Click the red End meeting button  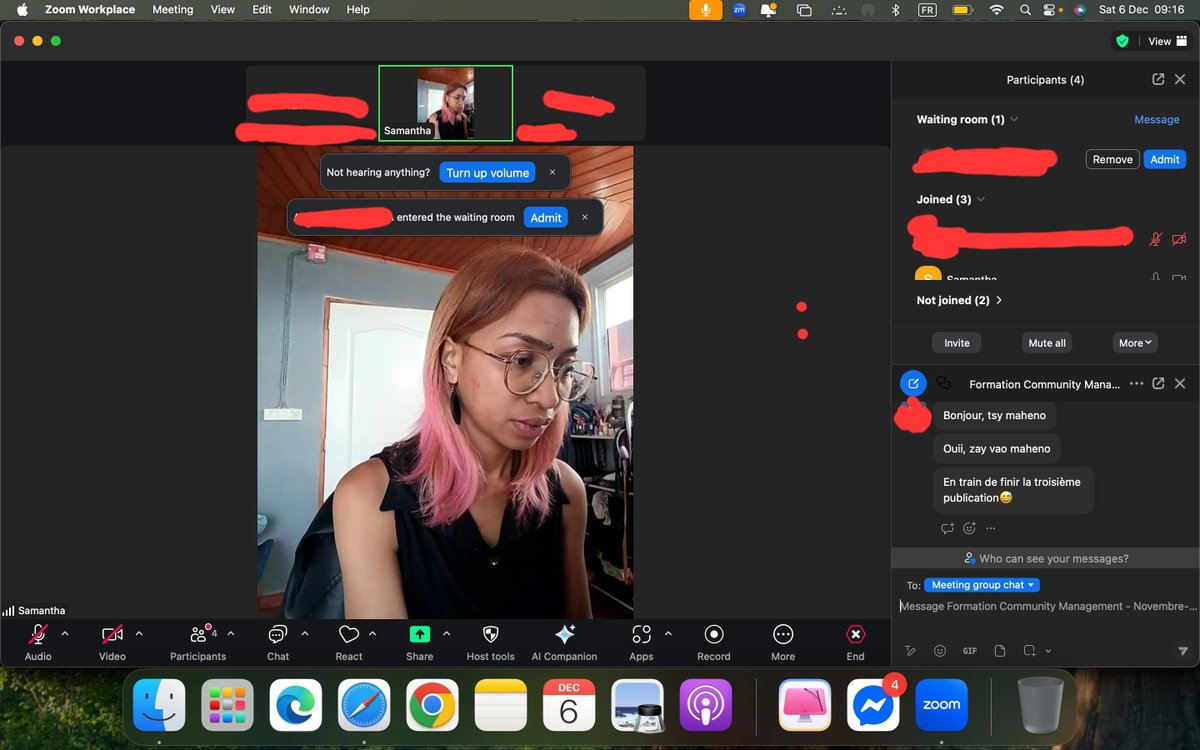click(x=855, y=642)
